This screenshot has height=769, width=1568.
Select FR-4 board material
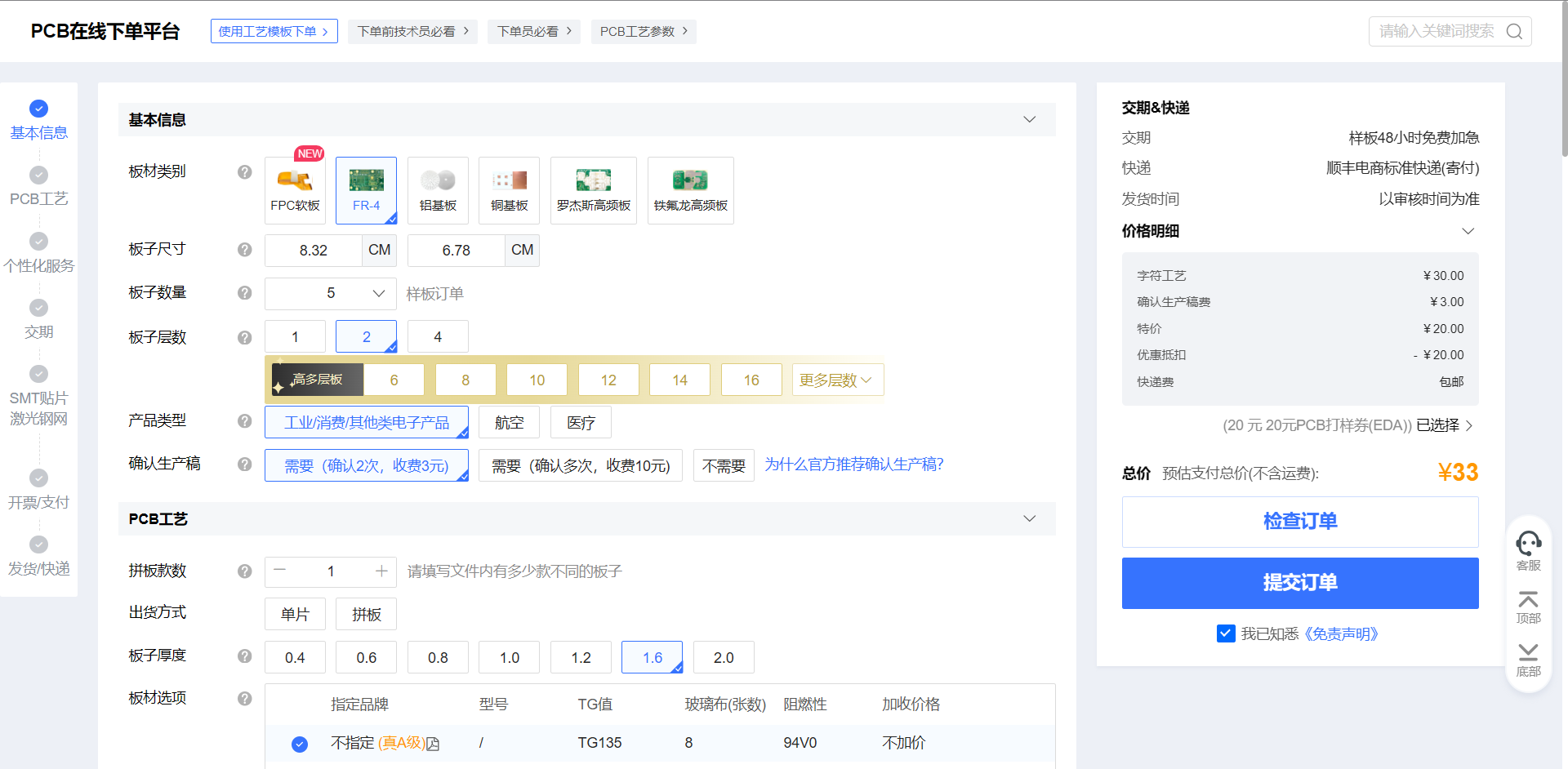(x=366, y=190)
